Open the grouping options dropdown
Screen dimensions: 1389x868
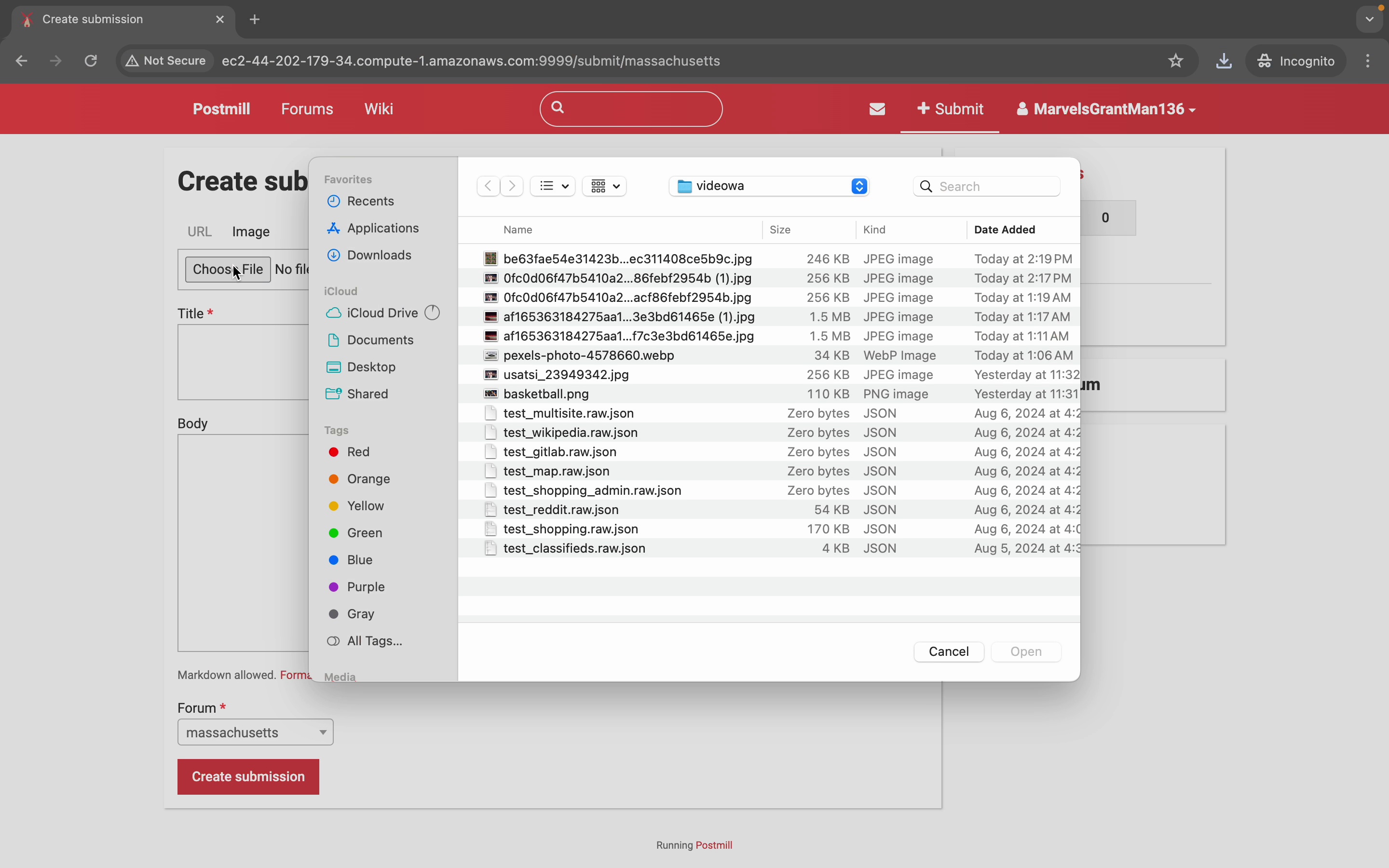[x=604, y=186]
